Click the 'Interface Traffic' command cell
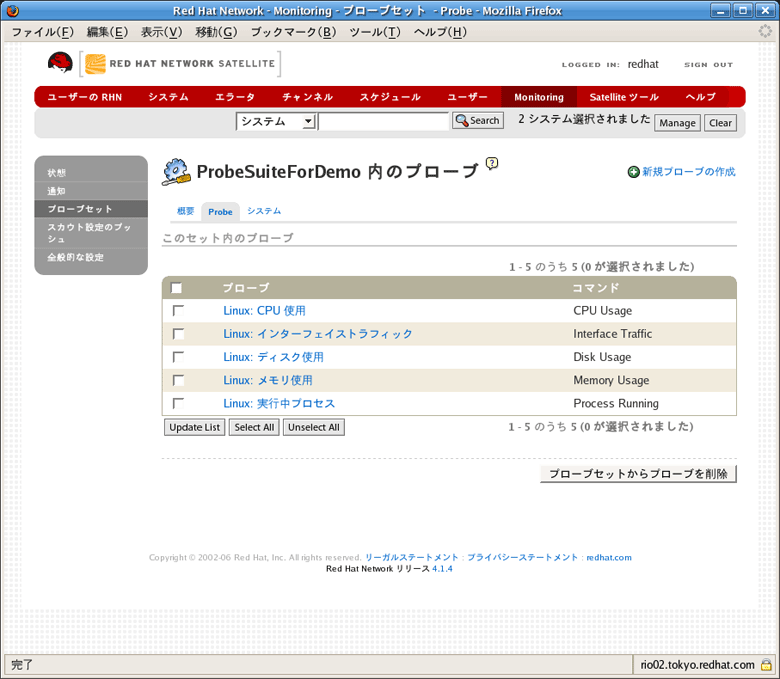 click(612, 334)
